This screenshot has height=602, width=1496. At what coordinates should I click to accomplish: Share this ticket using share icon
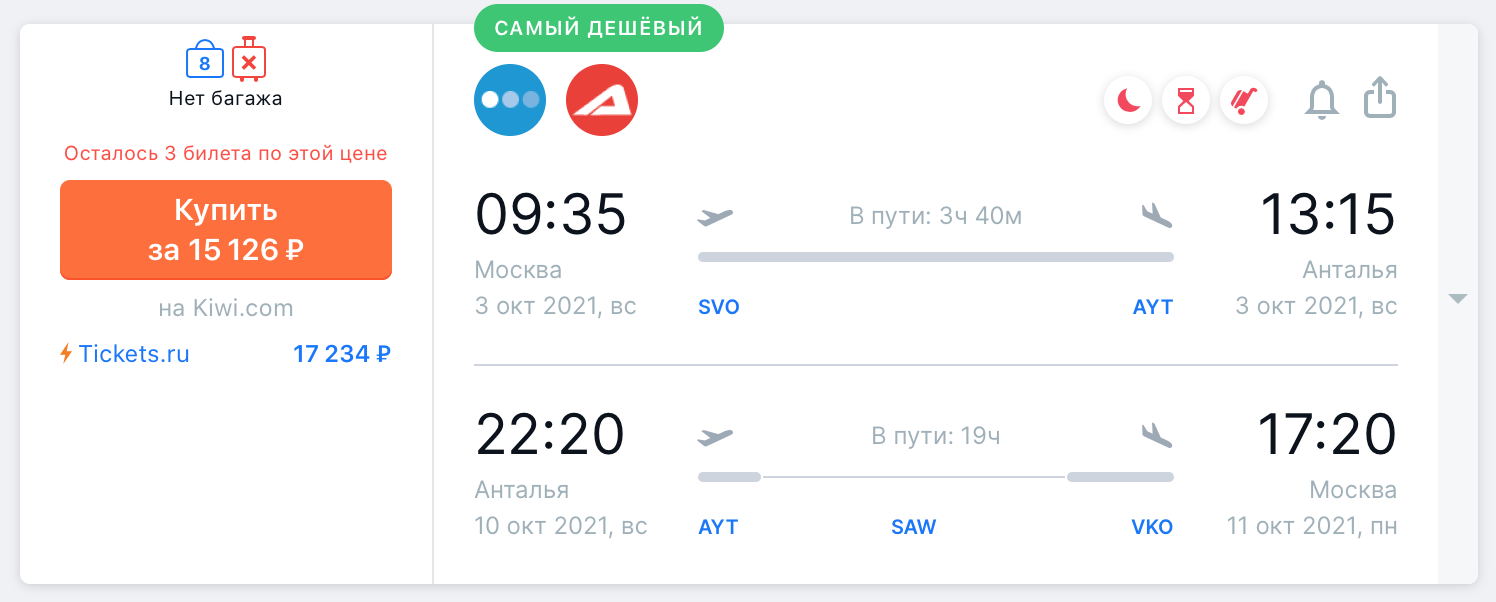tap(1380, 98)
